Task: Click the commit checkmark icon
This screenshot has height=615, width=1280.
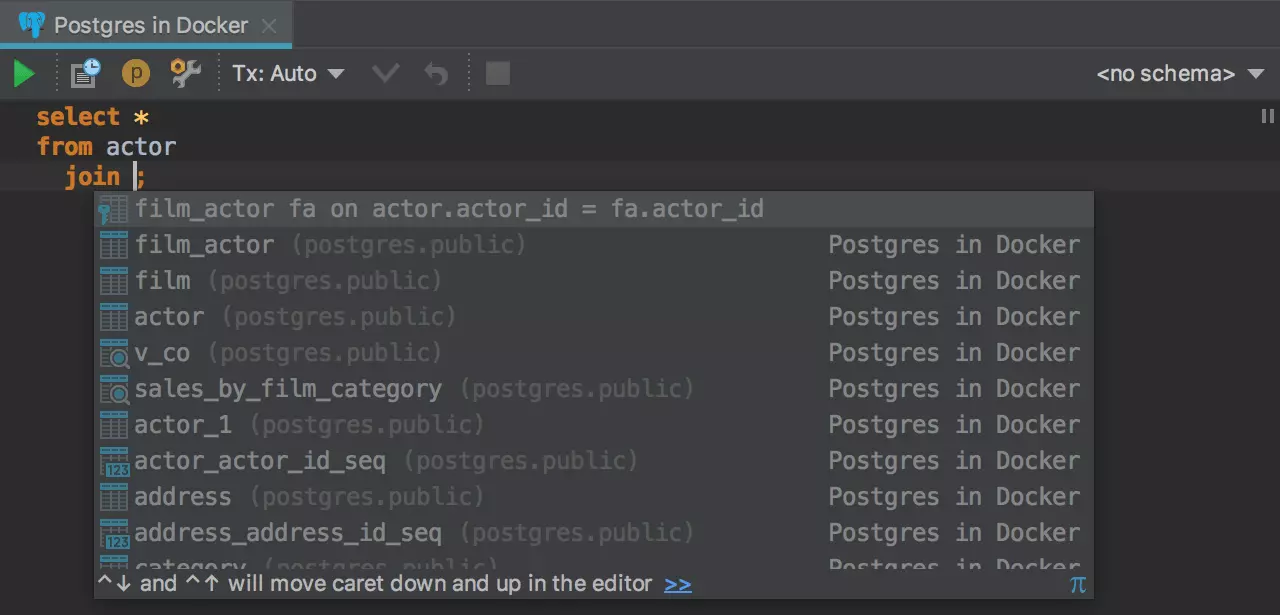Action: coord(385,74)
